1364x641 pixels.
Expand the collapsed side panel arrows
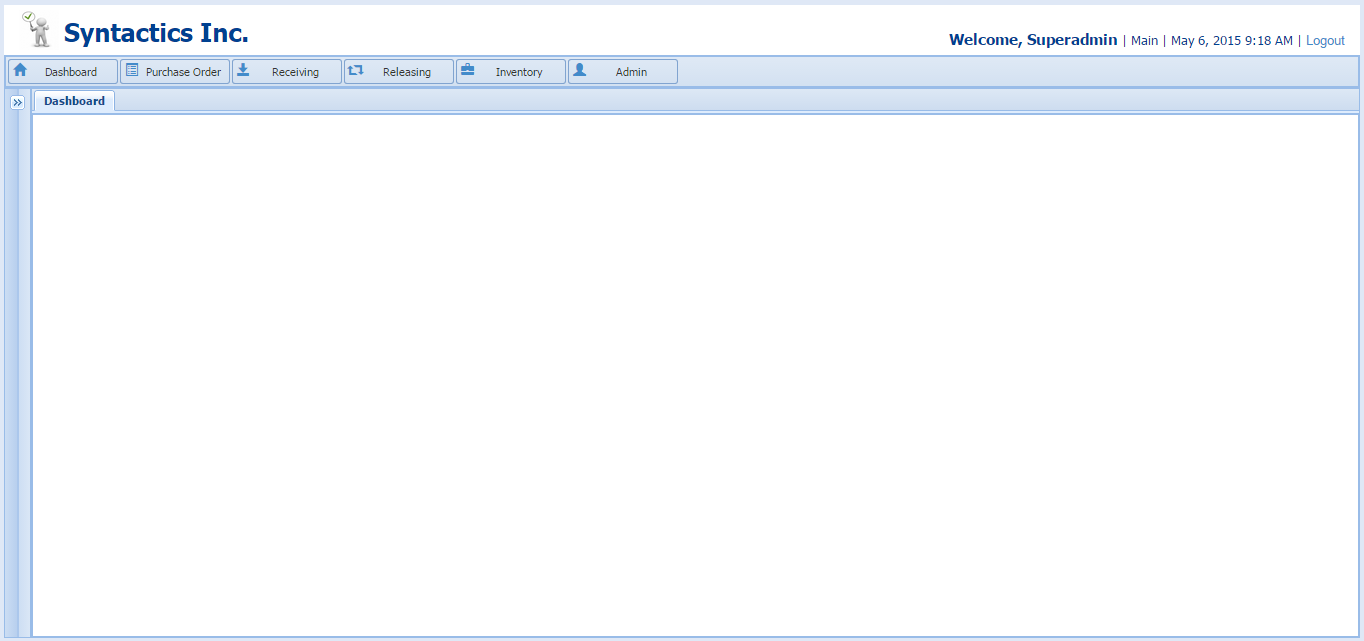point(17,103)
